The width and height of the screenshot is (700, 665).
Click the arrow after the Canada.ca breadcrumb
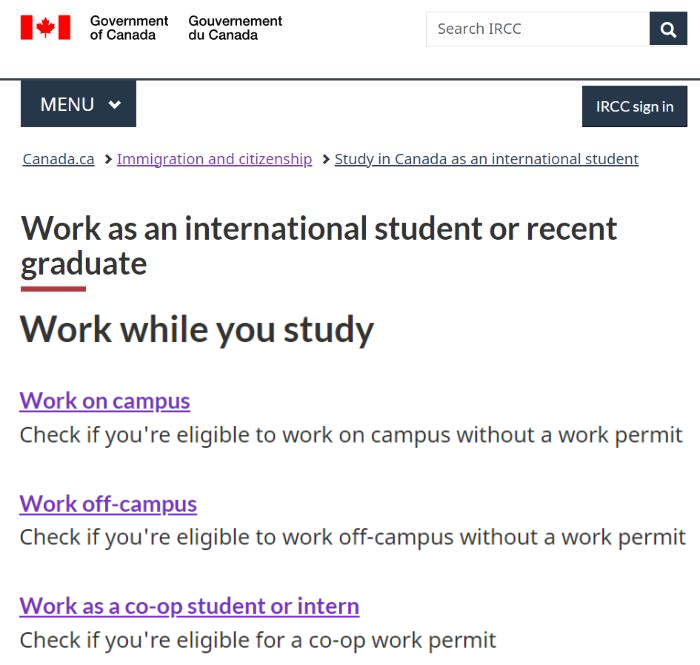pos(108,159)
